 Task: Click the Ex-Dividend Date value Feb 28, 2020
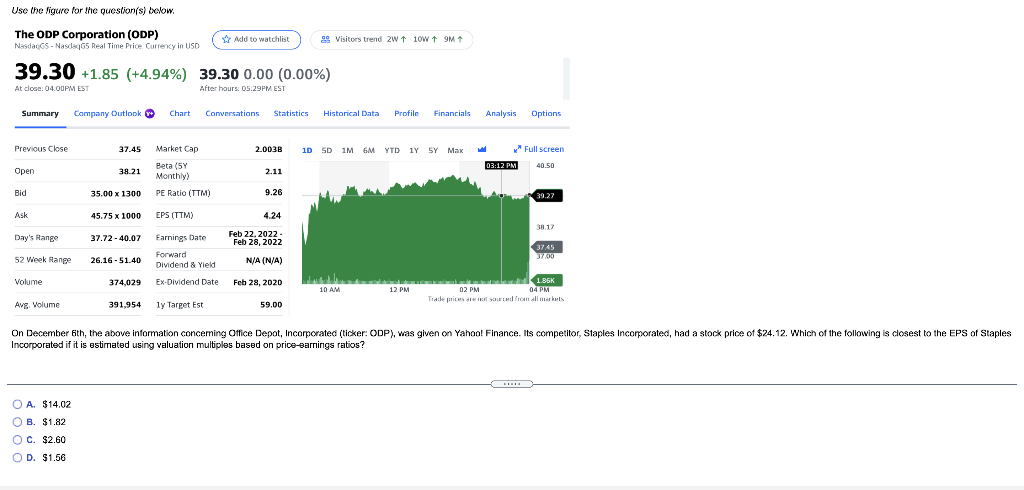[258, 282]
